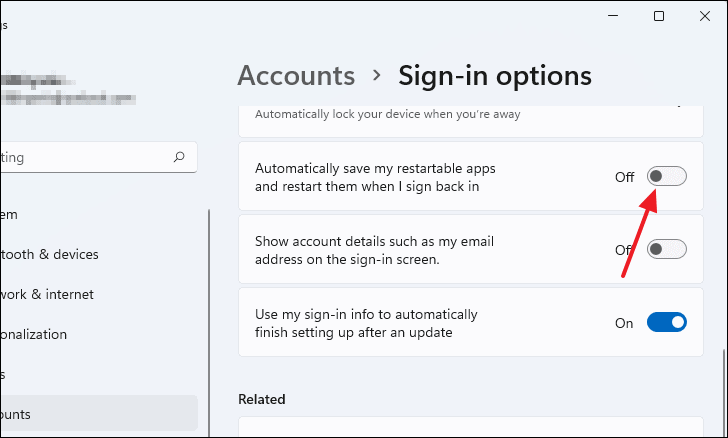This screenshot has height=438, width=728.
Task: Close the Settings window
Action: point(705,16)
